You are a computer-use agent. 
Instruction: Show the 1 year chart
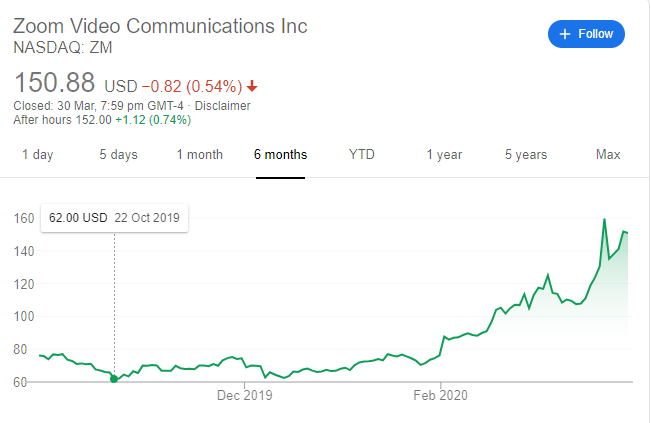pyautogui.click(x=444, y=154)
